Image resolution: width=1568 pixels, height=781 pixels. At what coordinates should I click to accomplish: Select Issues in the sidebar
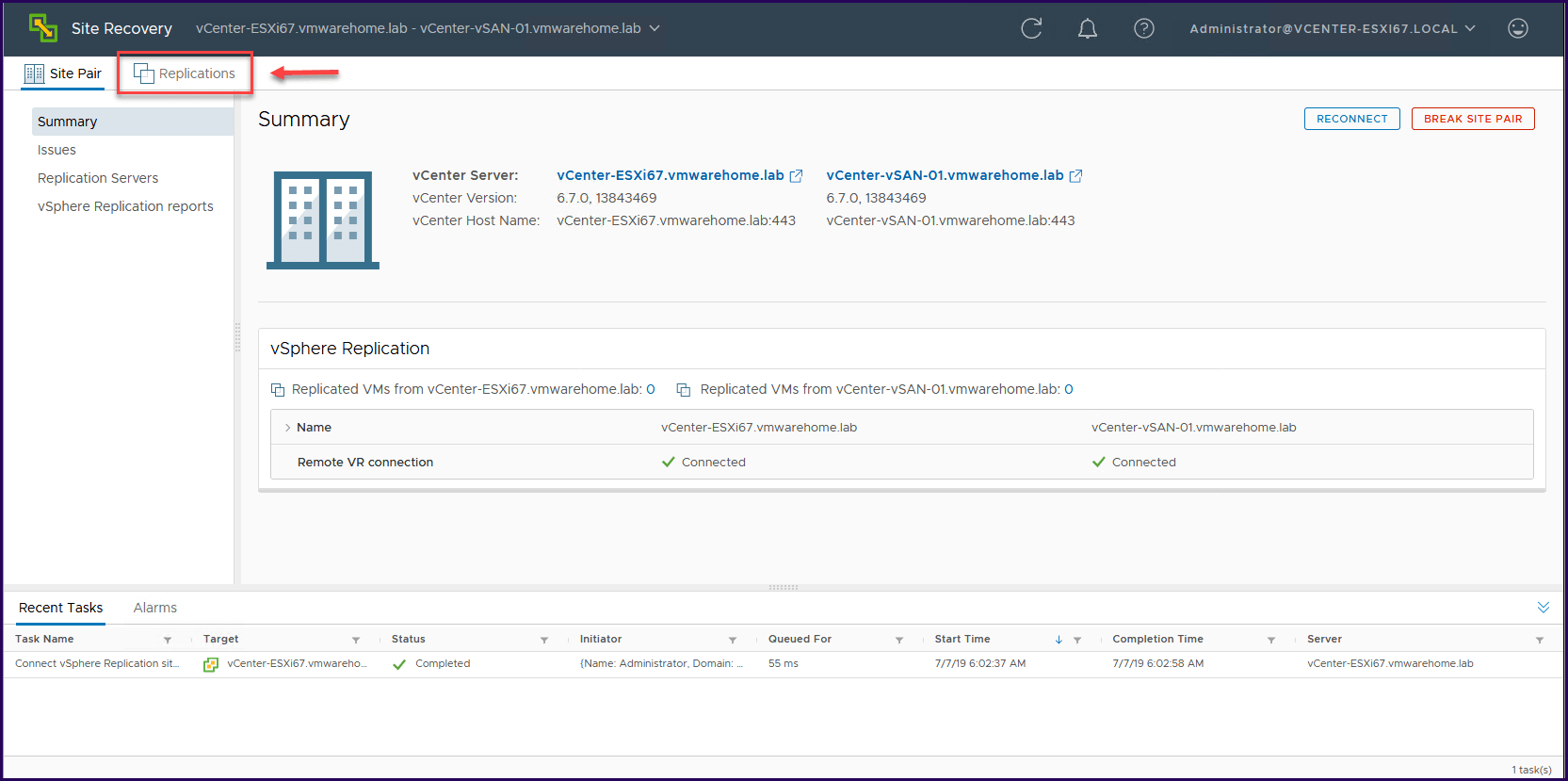coord(57,150)
